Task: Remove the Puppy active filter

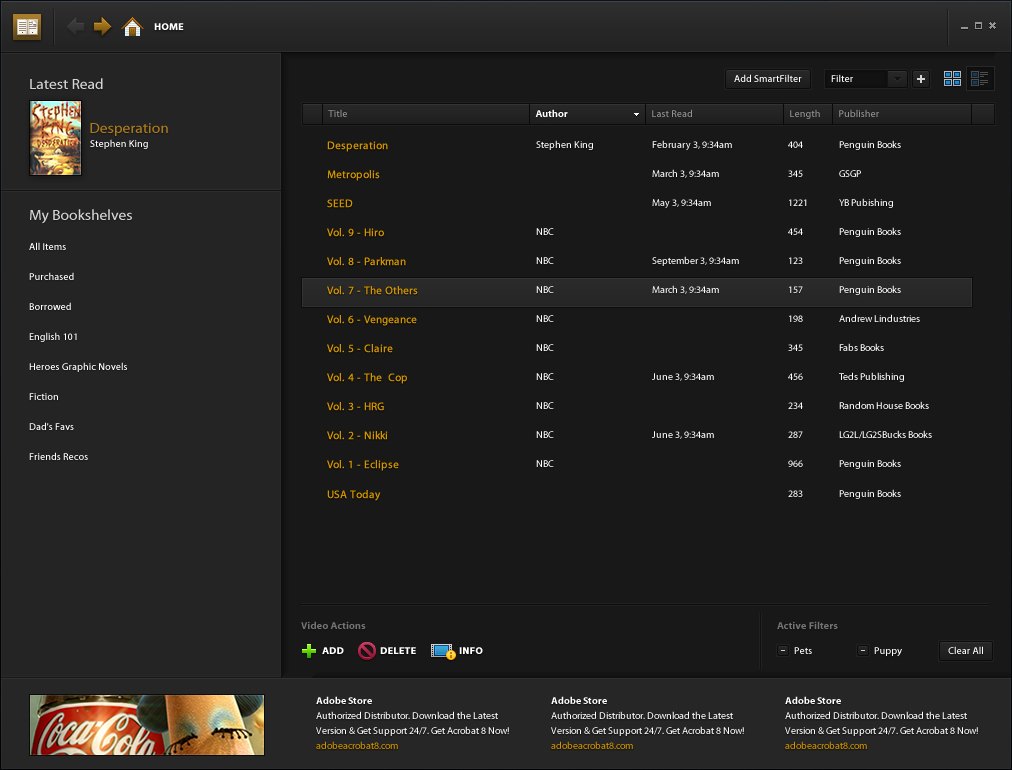Action: tap(862, 651)
